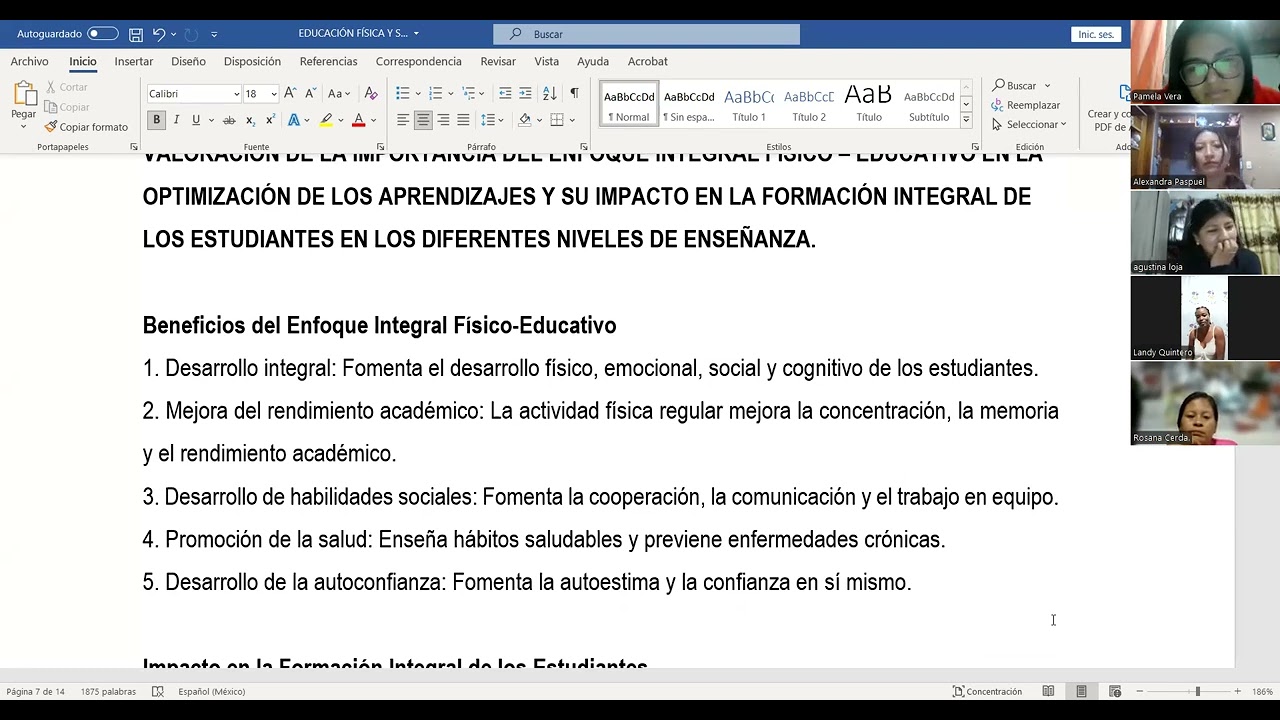Switch to the Diseño tab

[188, 61]
